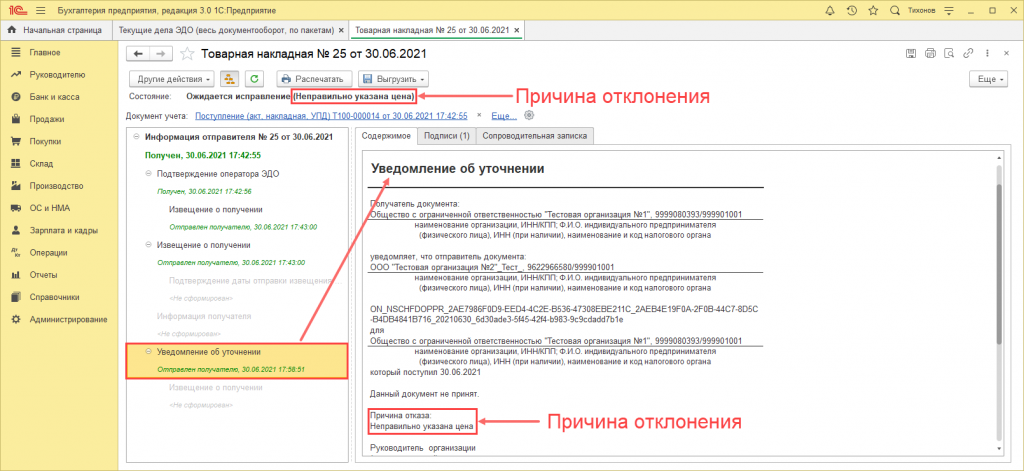The height and width of the screenshot is (471, 1024).
Task: Open the Поступление Т100-000014 accounting document link
Action: pyautogui.click(x=331, y=116)
